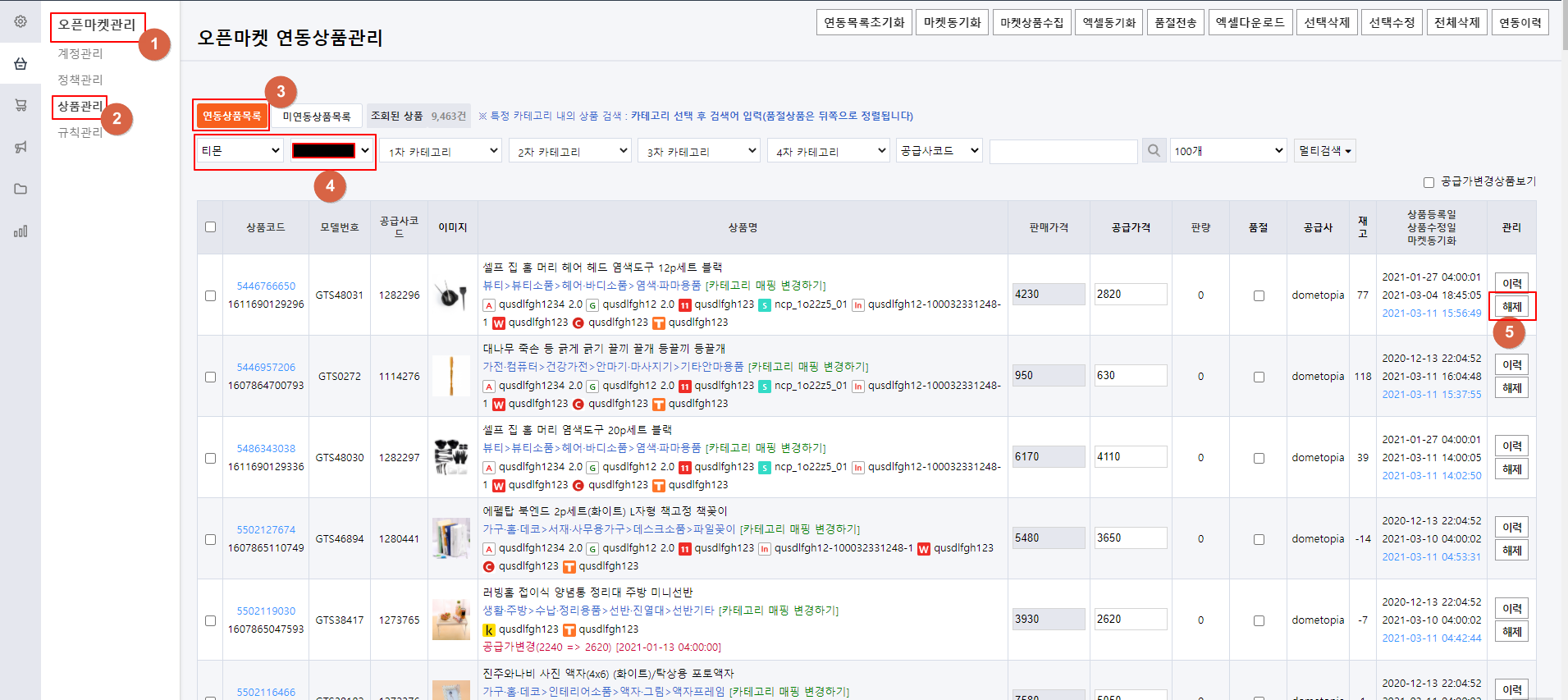Open the folder sidebar icon
Image resolution: width=1568 pixels, height=700 pixels.
21,189
